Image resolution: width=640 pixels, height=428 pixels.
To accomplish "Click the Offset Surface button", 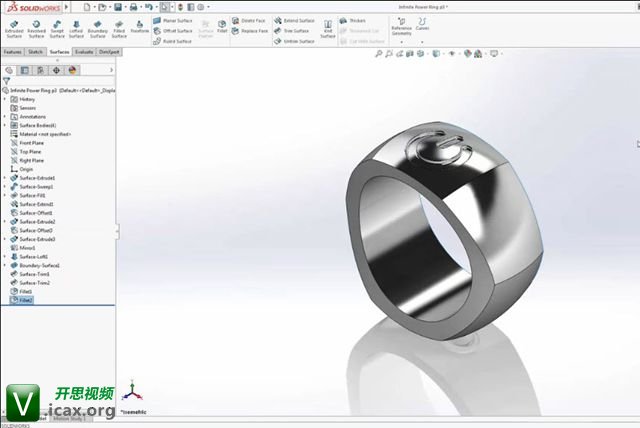I will [x=177, y=31].
